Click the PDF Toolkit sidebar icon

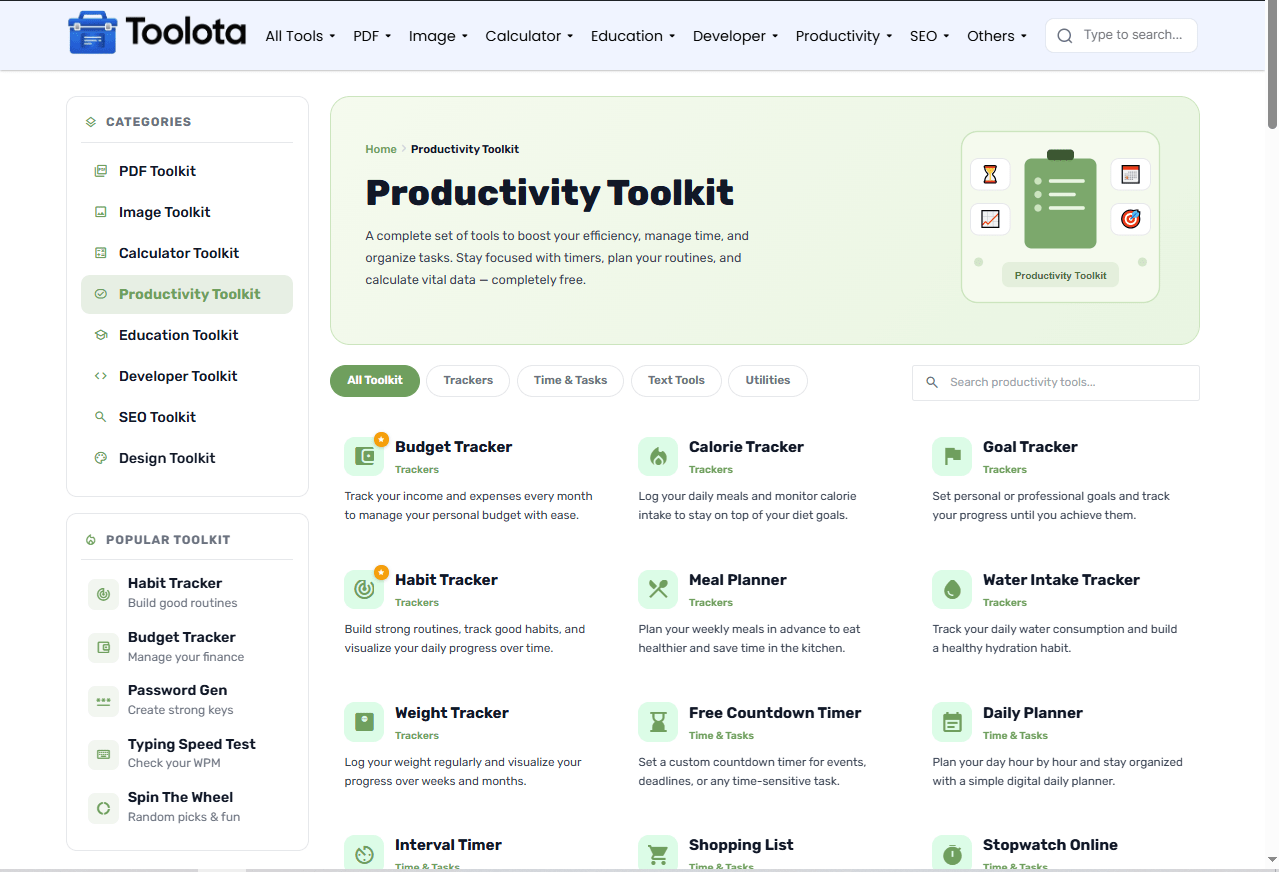click(100, 171)
